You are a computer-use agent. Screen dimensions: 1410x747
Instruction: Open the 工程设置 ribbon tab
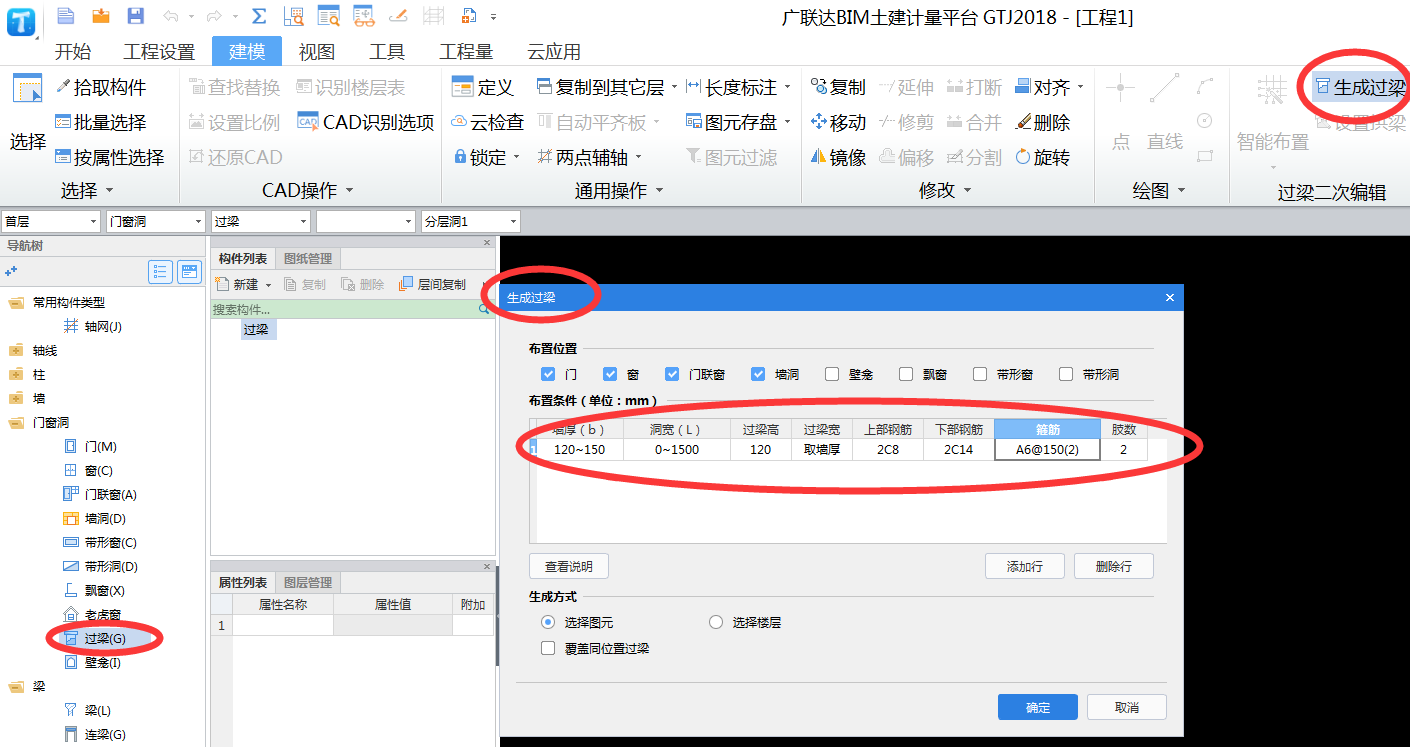[x=159, y=52]
